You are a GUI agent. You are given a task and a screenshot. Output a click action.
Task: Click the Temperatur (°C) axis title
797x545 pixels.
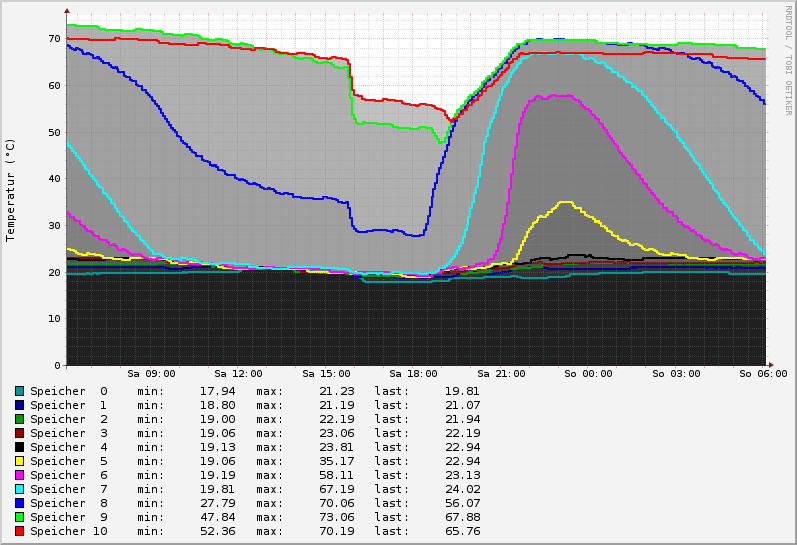[x=11, y=190]
